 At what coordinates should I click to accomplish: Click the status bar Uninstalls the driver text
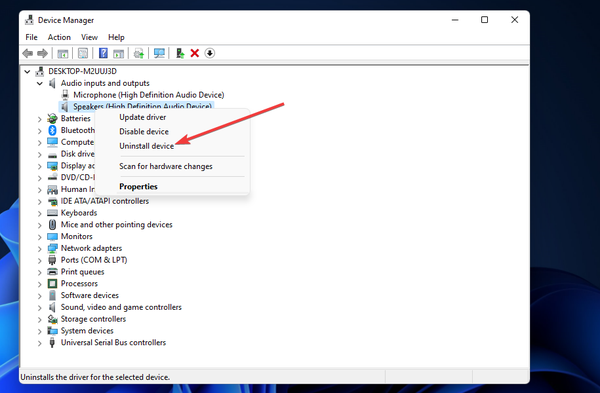tap(95, 377)
